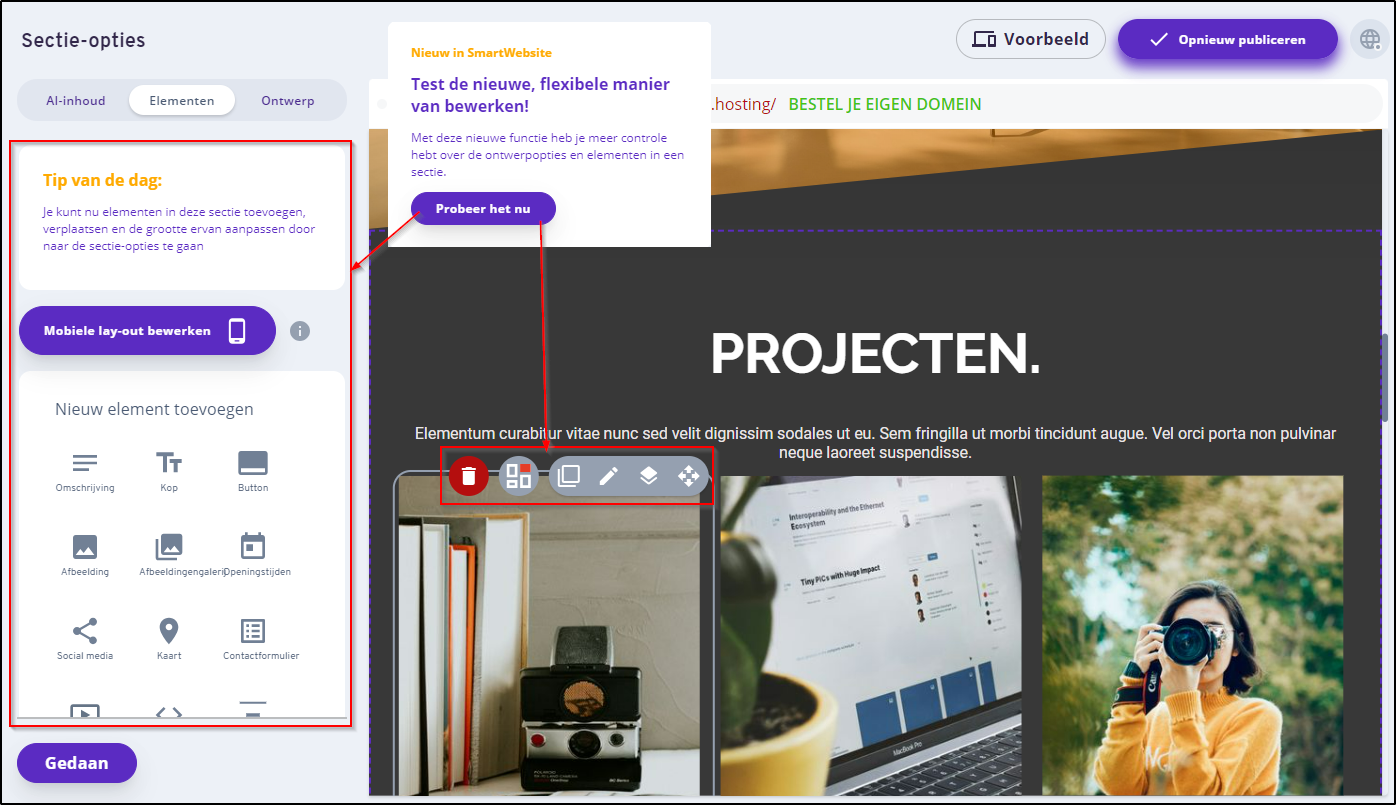Screen dimensions: 1396x805
Task: Insert an Afbeelding image element
Action: pyautogui.click(x=85, y=555)
